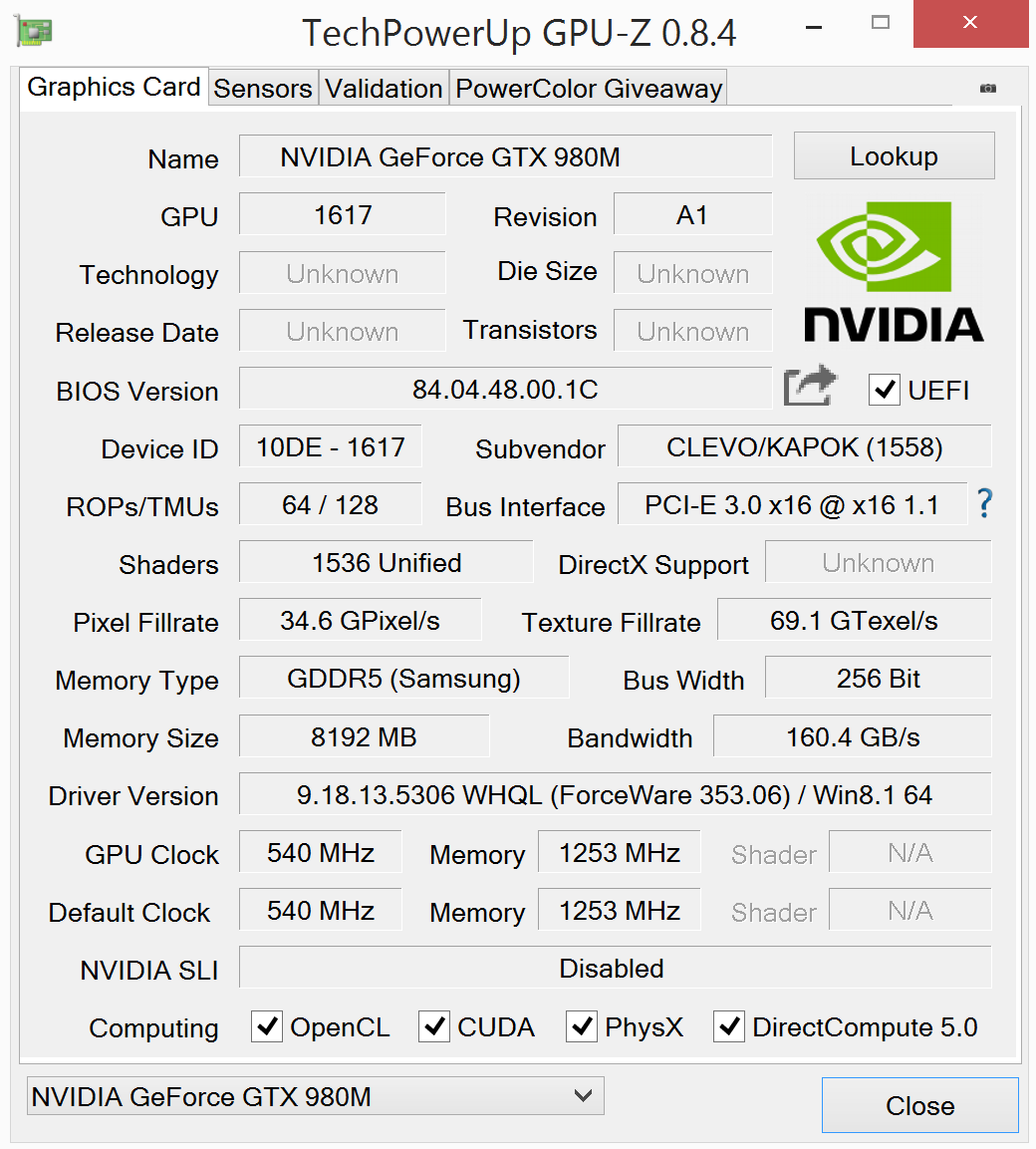Toggle the CUDA checkbox
Image resolution: width=1036 pixels, height=1149 pixels.
pyautogui.click(x=433, y=1026)
